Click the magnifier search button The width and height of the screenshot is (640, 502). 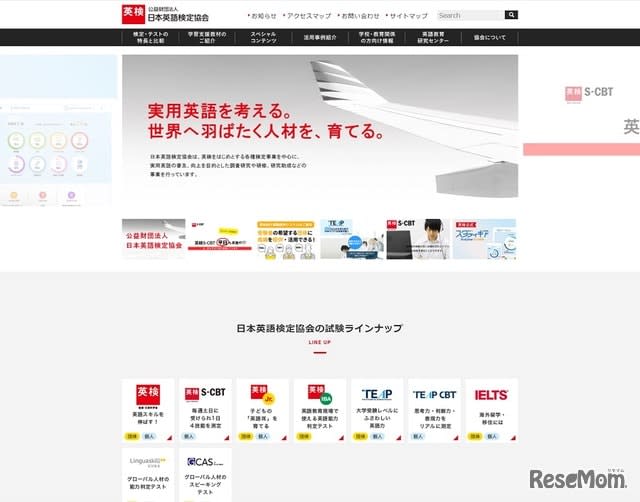(511, 15)
